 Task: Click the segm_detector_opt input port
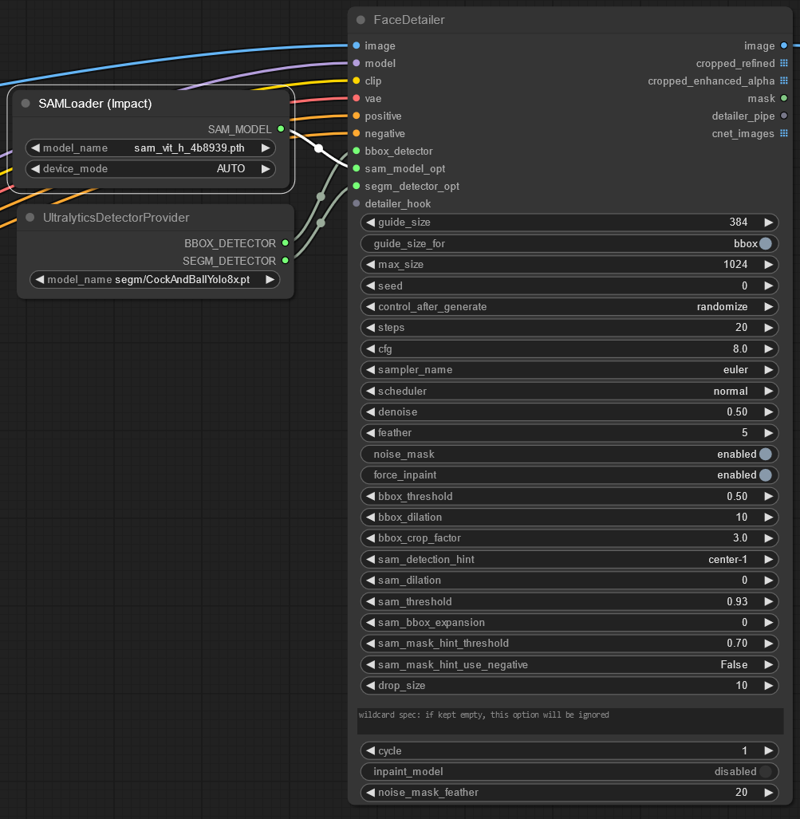tap(356, 186)
